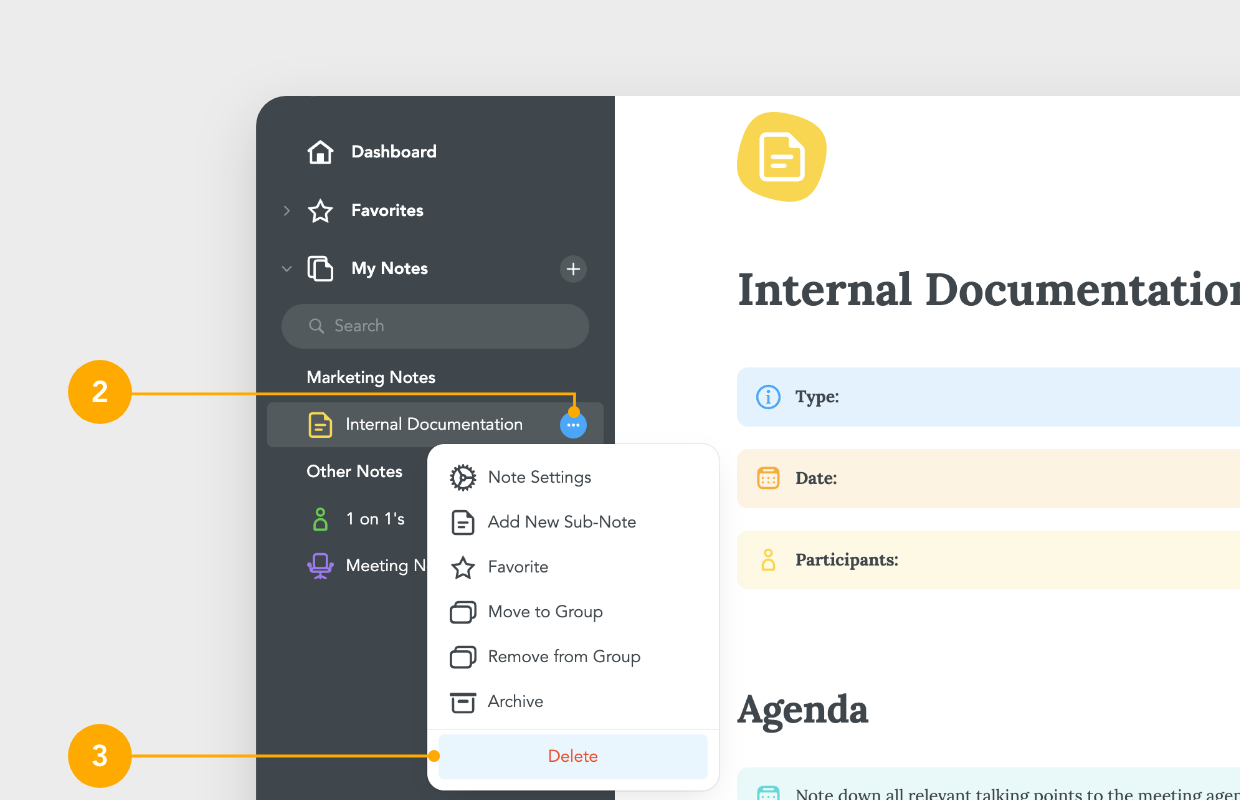1240x800 pixels.
Task: Open the 1 on 1's note
Action: (375, 519)
